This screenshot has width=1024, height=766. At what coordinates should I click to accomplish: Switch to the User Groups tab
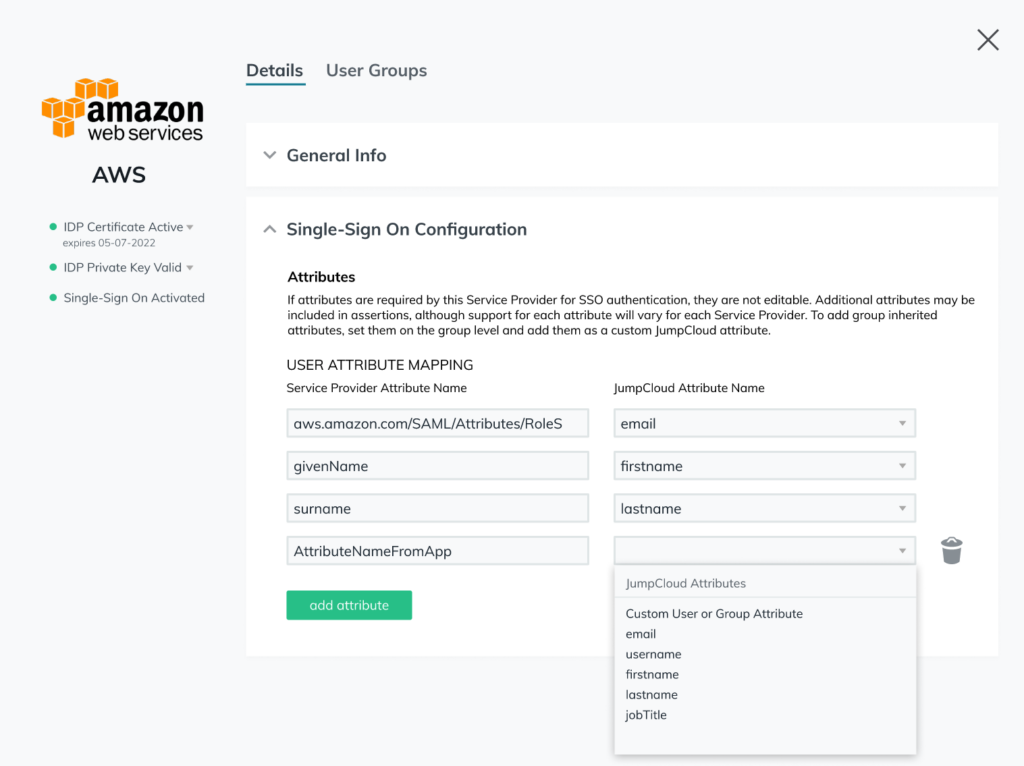[x=376, y=71]
